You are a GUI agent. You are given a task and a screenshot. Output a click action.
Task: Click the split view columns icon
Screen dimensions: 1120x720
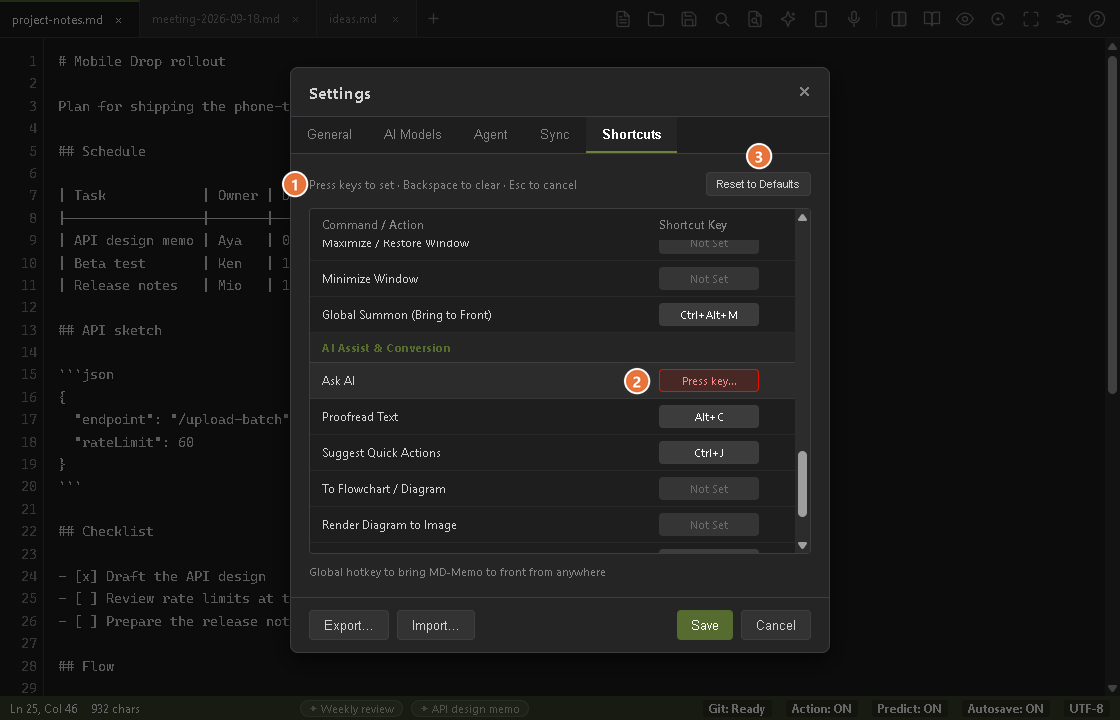point(899,19)
